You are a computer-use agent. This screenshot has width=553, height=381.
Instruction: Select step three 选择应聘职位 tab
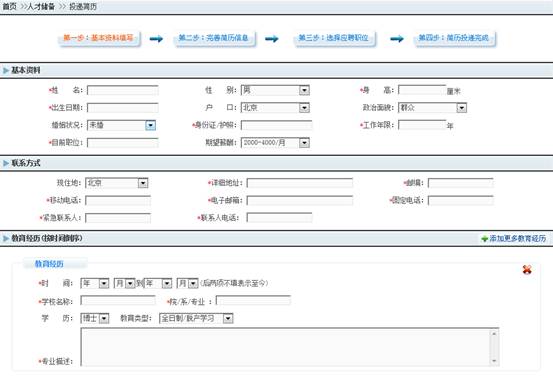(333, 38)
